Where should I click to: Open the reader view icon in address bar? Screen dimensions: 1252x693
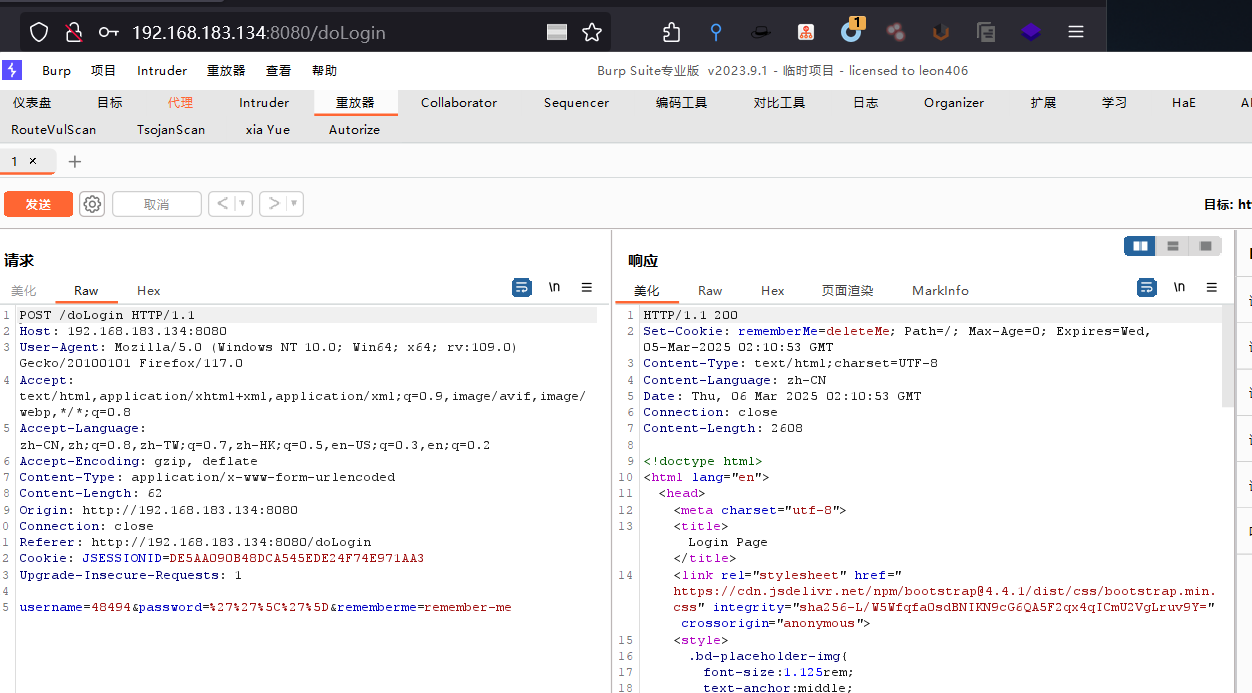click(x=557, y=32)
